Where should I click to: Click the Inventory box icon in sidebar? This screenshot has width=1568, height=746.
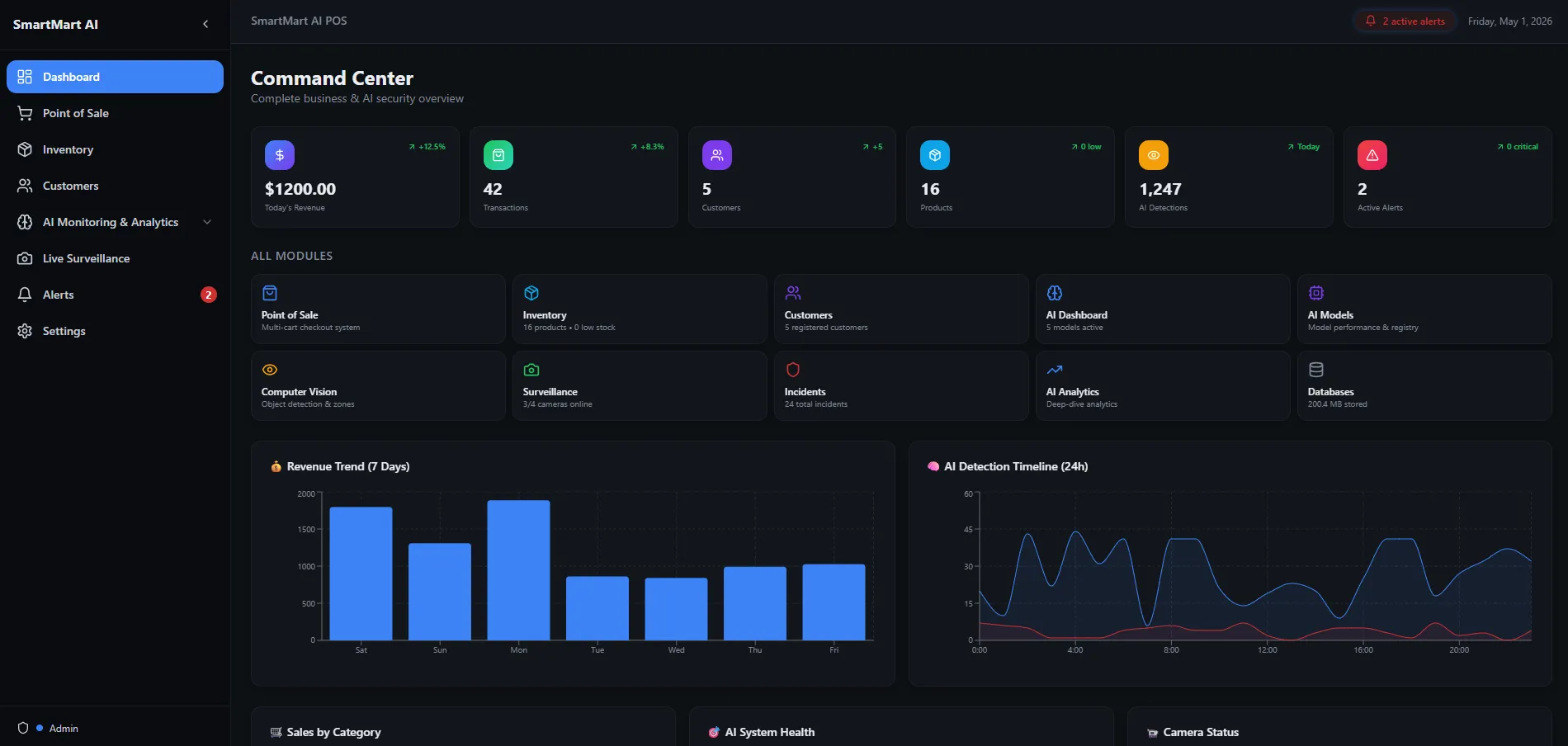25,149
